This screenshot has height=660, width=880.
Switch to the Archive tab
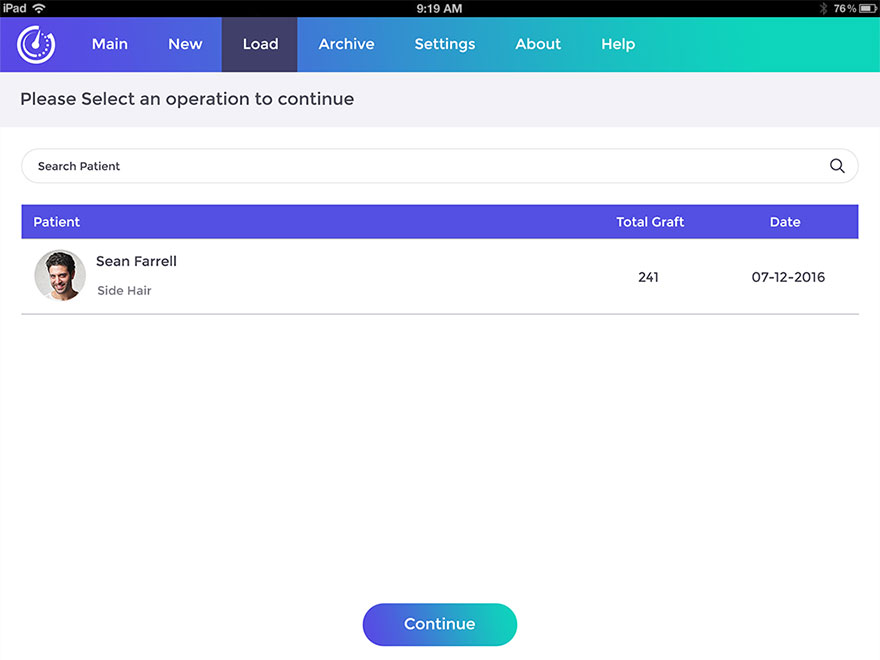(346, 44)
